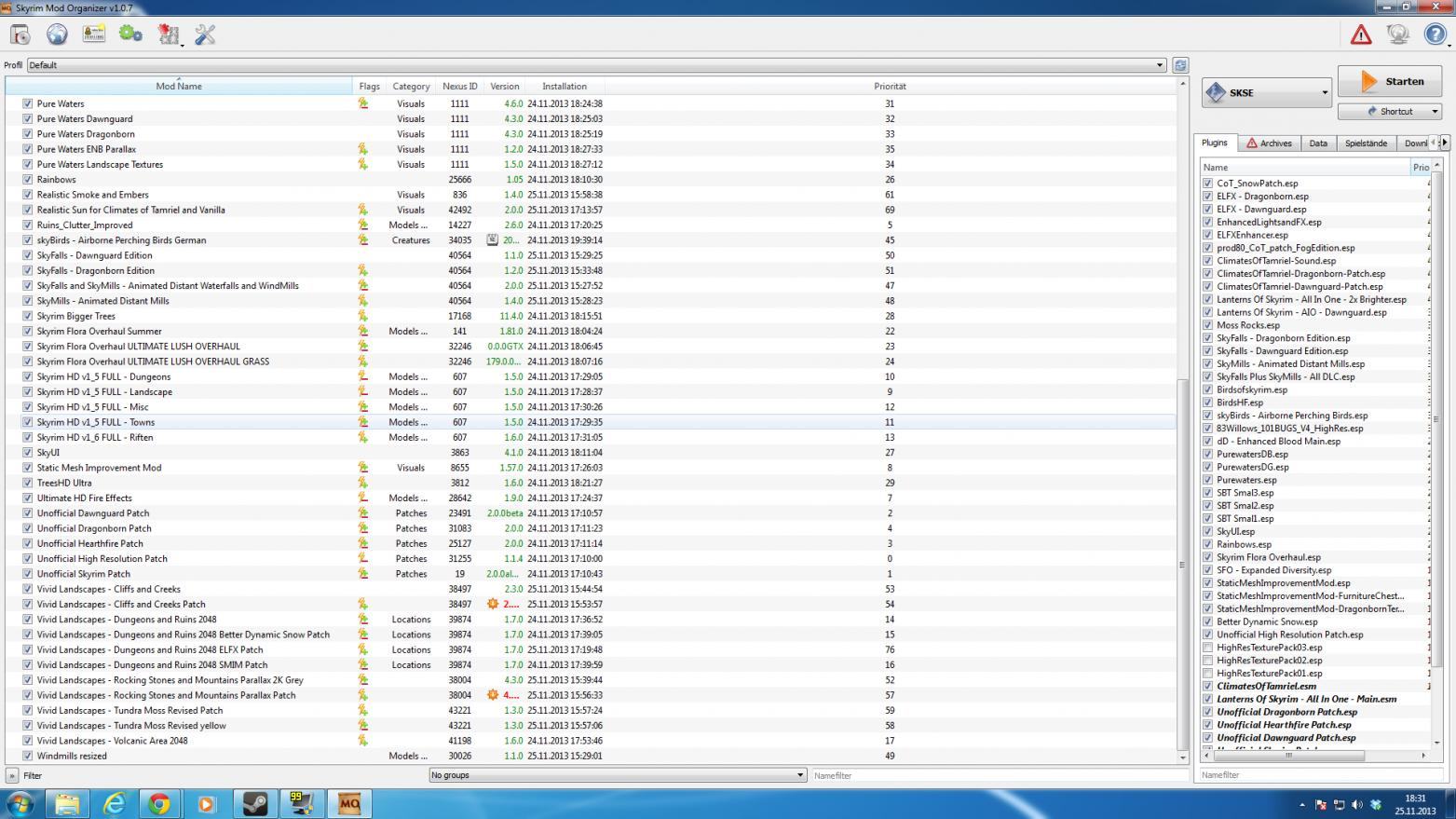Click the update globe icon in toolbar
The height and width of the screenshot is (819, 1456).
click(1397, 34)
